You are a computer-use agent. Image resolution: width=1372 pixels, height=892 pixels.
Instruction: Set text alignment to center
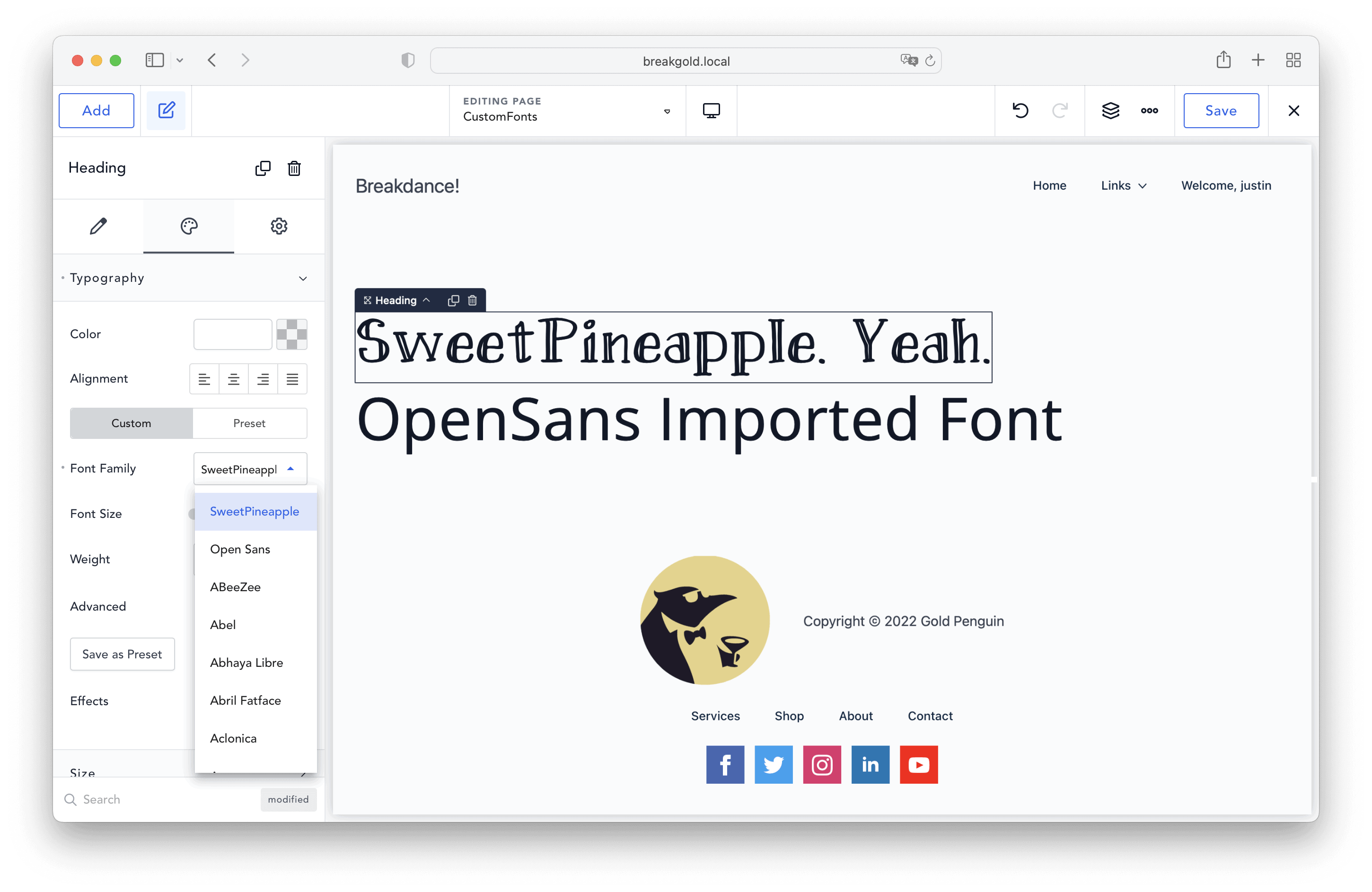(233, 378)
